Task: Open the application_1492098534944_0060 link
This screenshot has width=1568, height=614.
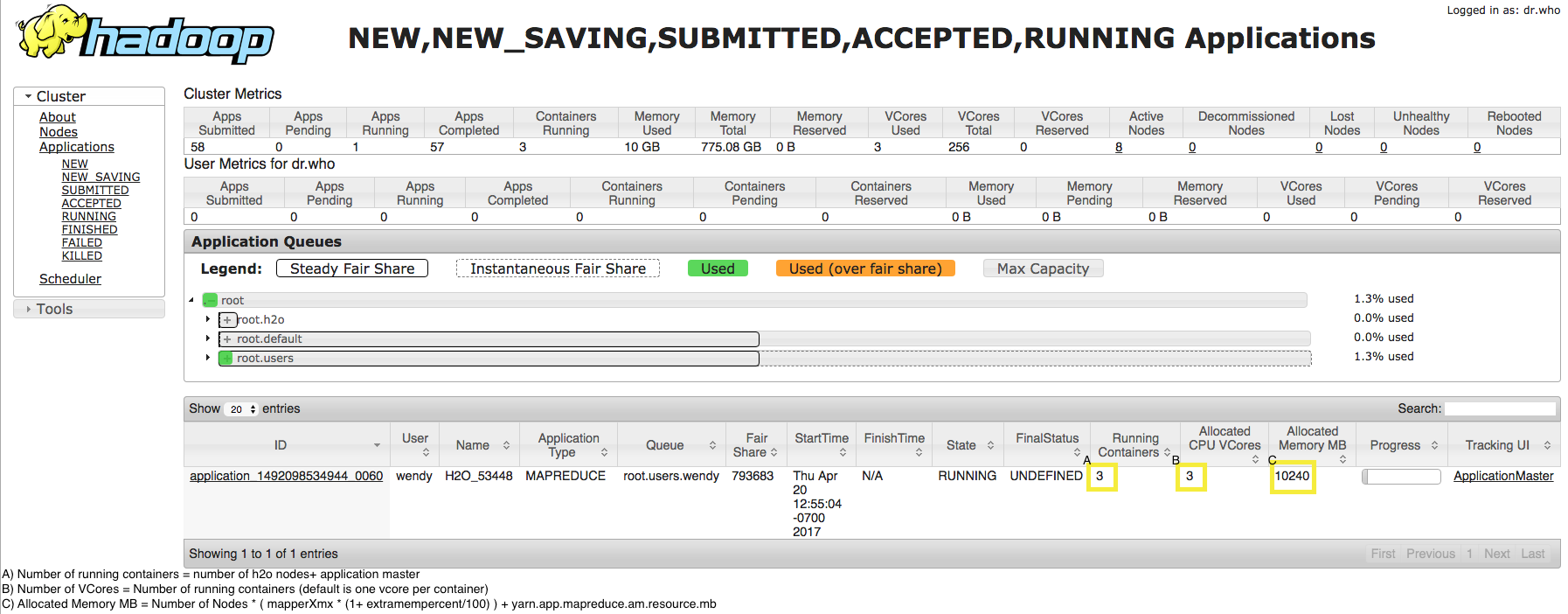Action: 286,476
